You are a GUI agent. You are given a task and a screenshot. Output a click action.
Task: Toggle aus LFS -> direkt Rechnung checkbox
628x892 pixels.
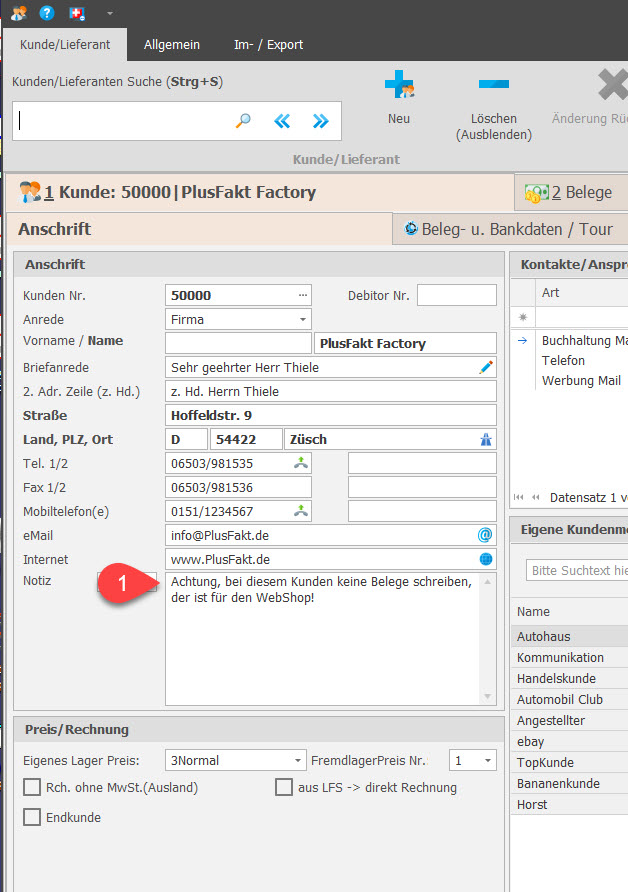(x=284, y=787)
